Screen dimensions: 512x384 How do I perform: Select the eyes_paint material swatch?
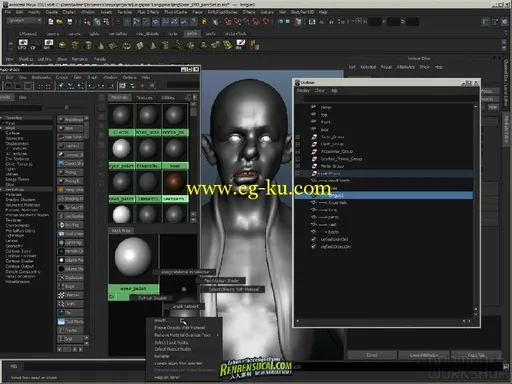(x=122, y=149)
